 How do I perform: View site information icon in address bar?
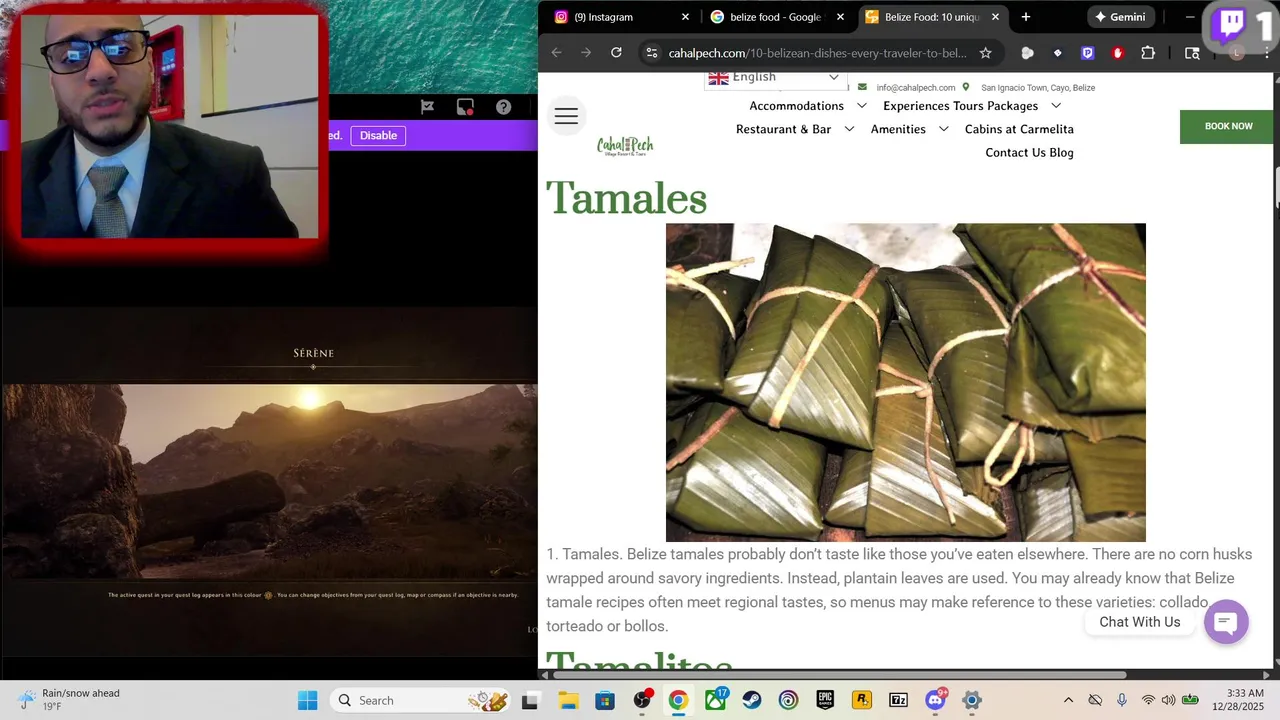651,53
